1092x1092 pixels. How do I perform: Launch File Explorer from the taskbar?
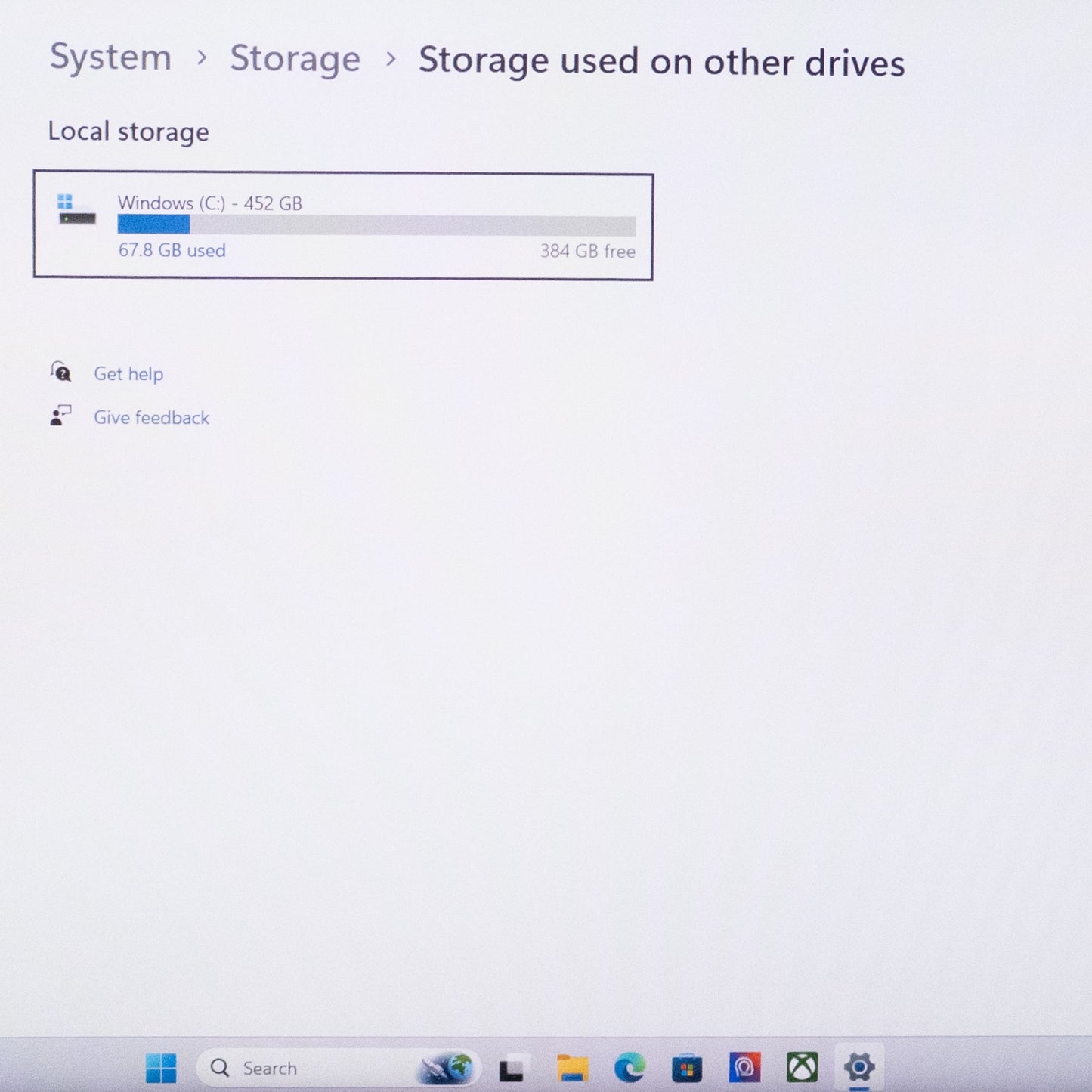572,1068
